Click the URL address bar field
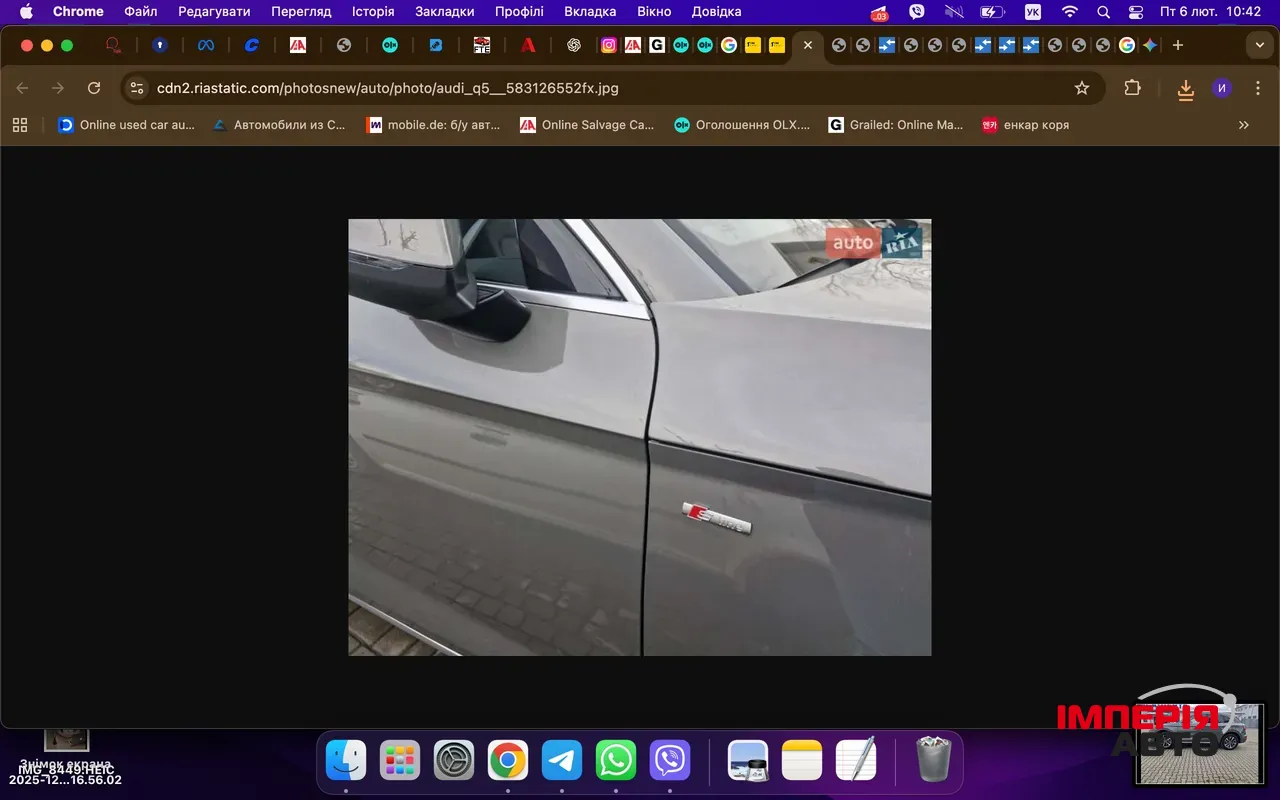Image resolution: width=1280 pixels, height=800 pixels. tap(600, 88)
